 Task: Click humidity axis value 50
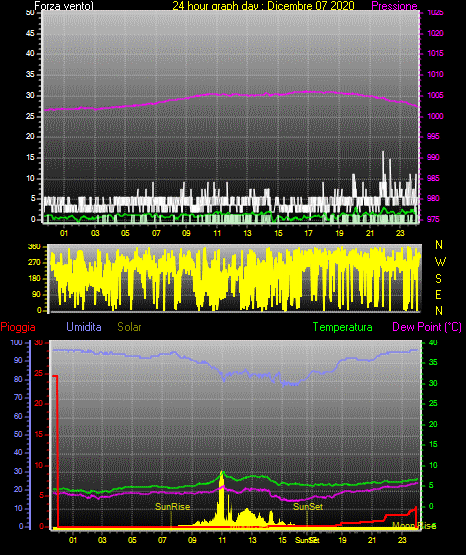click(x=18, y=434)
